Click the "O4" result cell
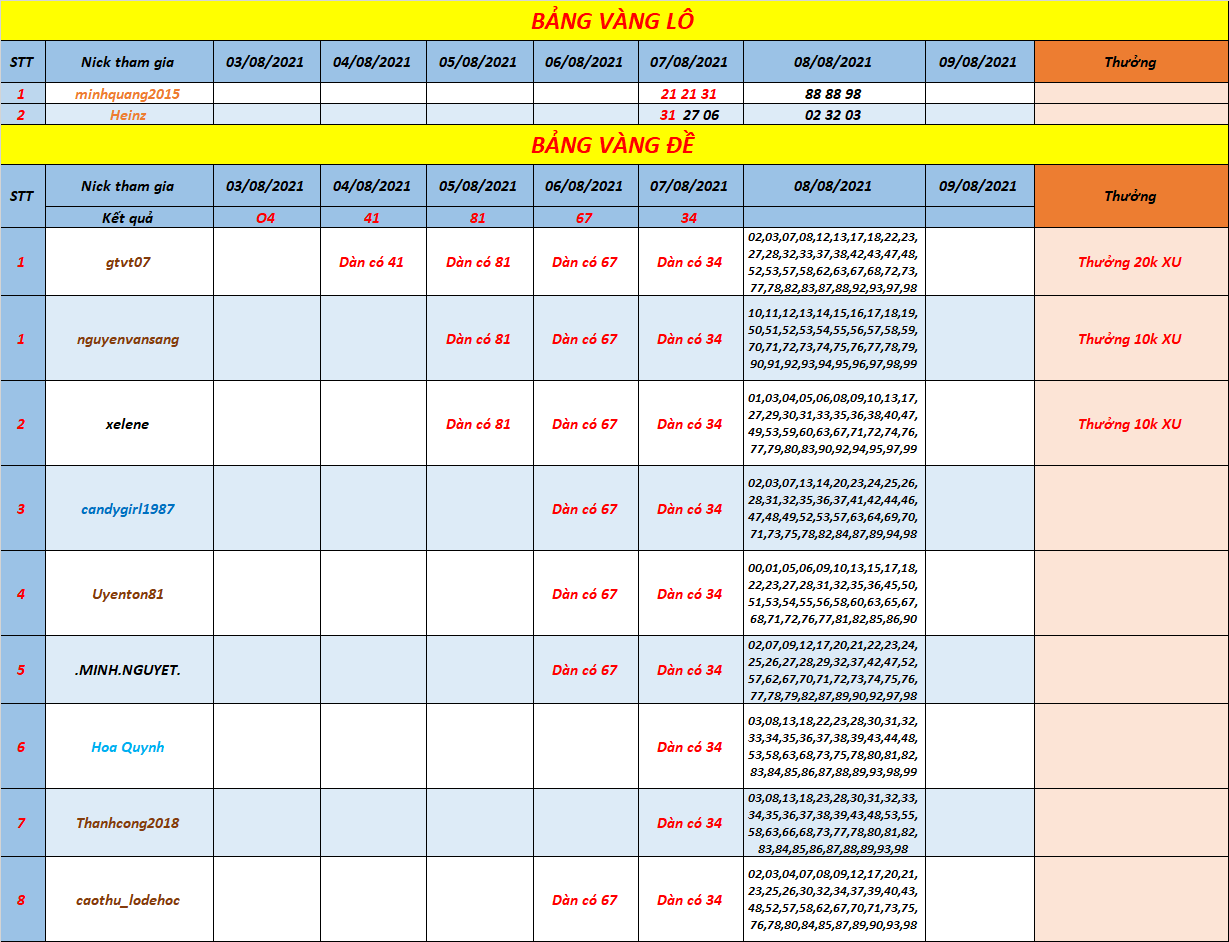Image resolution: width=1229 pixels, height=942 pixels. point(265,218)
